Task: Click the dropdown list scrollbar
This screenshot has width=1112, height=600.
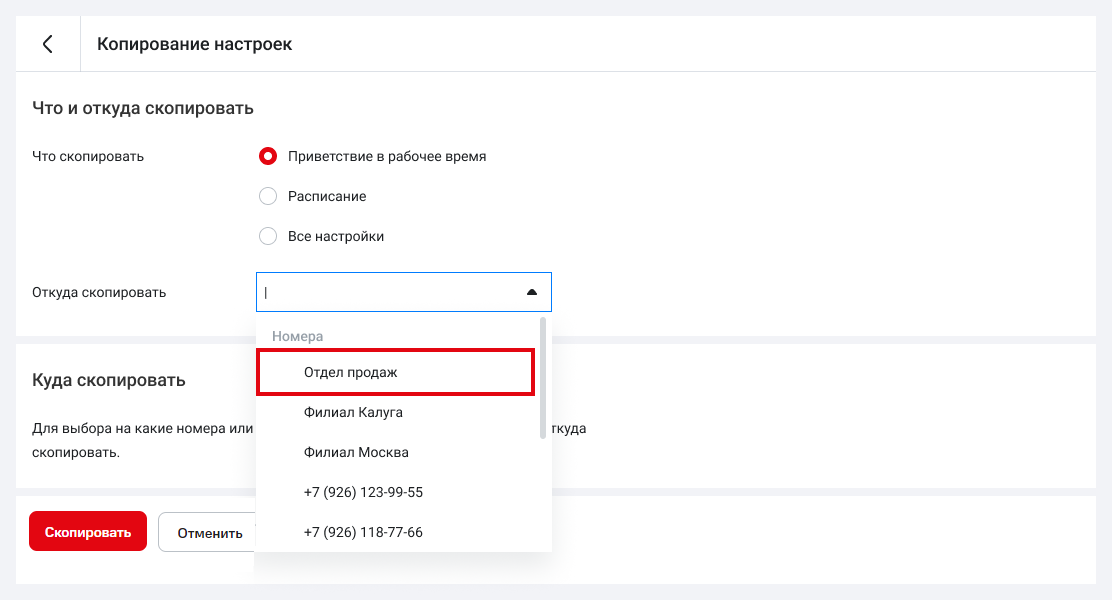Action: [x=543, y=378]
